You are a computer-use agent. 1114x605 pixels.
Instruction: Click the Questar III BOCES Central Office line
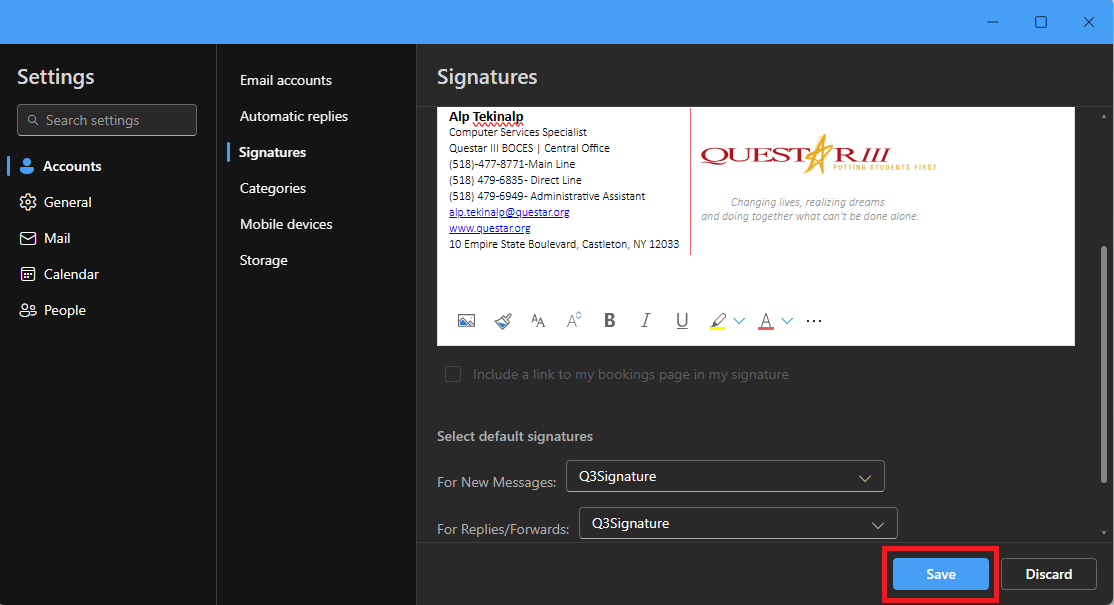click(x=529, y=148)
